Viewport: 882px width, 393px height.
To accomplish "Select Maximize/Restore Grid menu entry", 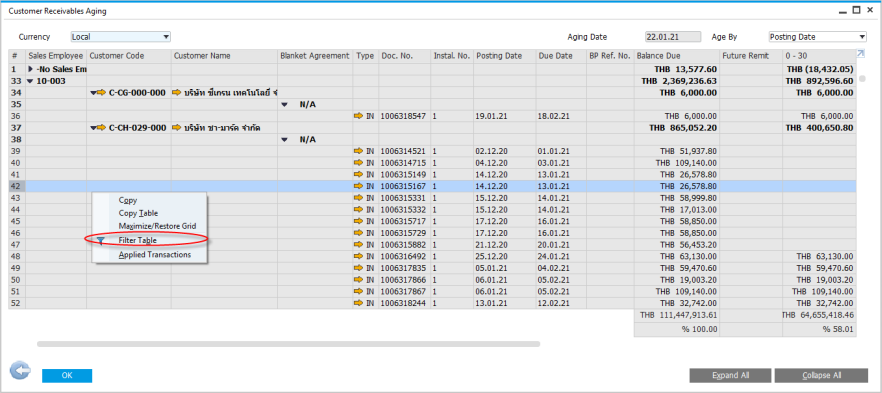I will click(158, 226).
